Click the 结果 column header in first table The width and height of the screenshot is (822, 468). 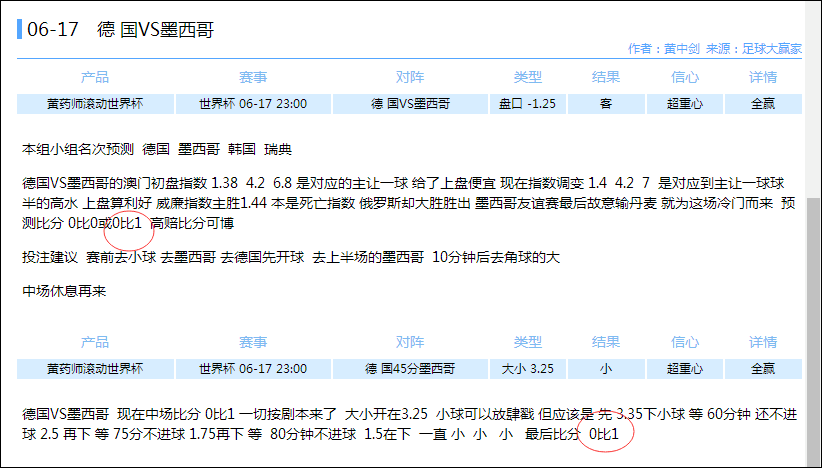[x=606, y=78]
